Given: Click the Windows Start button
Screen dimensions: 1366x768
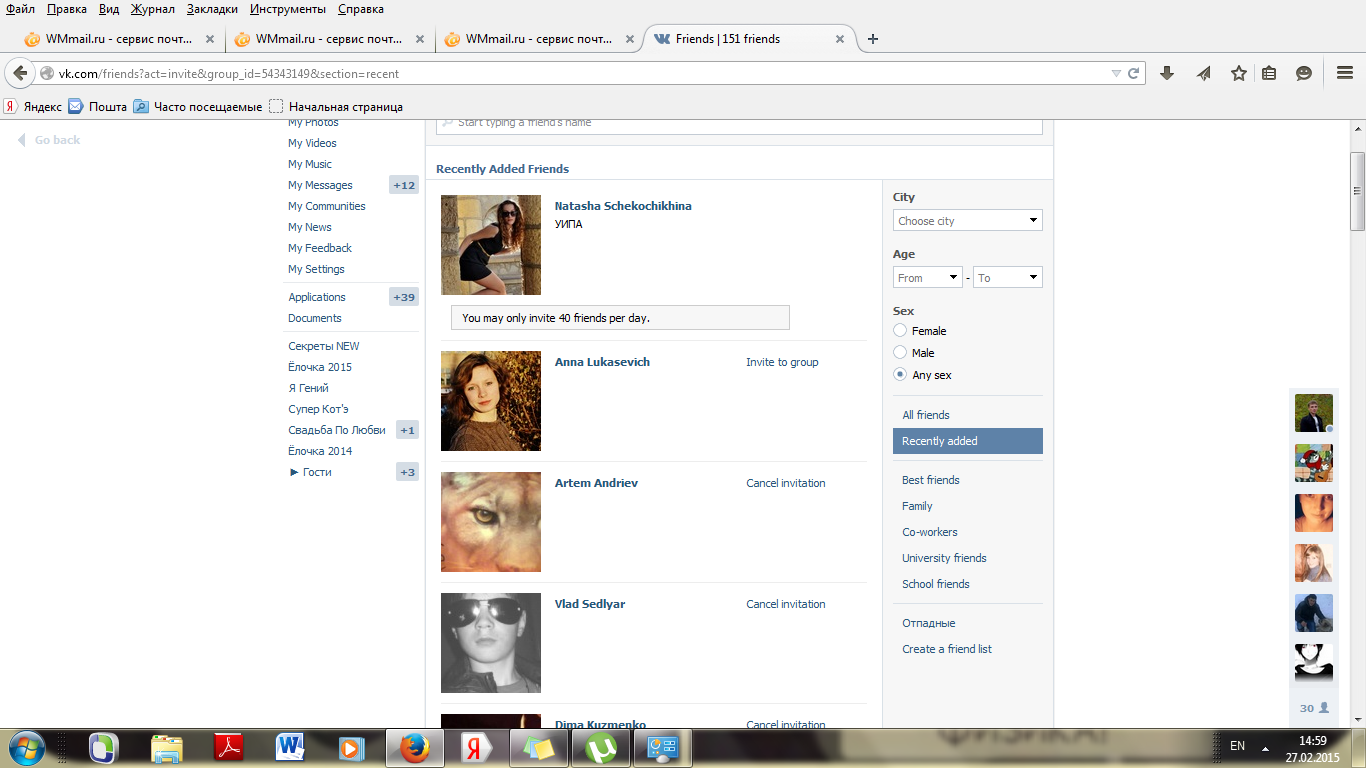Looking at the screenshot, I should (x=26, y=748).
